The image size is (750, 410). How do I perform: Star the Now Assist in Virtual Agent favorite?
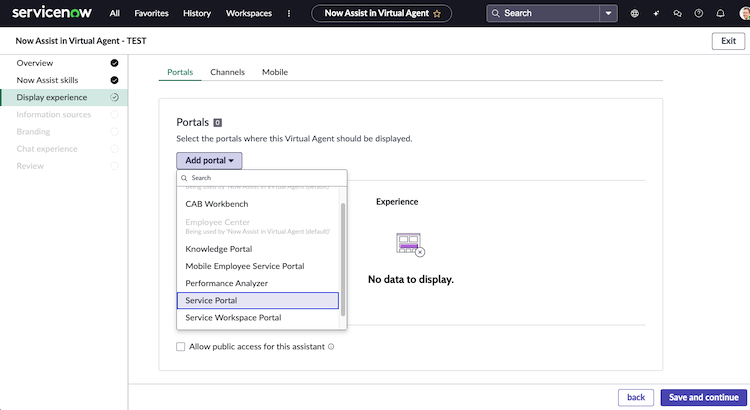pyautogui.click(x=437, y=14)
